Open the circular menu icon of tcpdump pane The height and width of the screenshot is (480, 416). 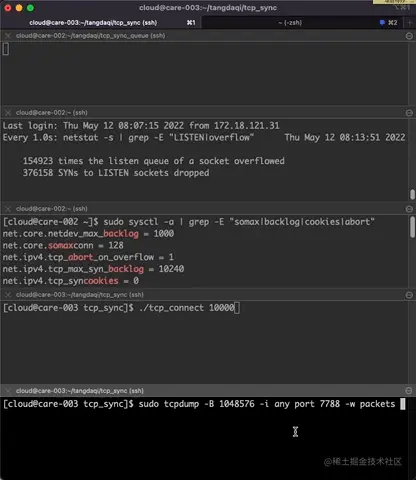409,391
